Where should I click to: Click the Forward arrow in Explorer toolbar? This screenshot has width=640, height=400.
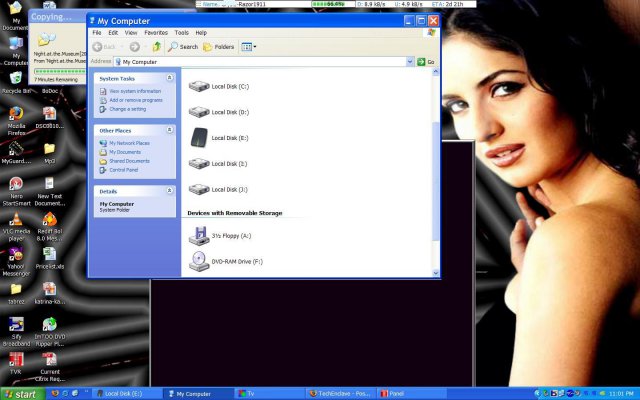click(135, 47)
